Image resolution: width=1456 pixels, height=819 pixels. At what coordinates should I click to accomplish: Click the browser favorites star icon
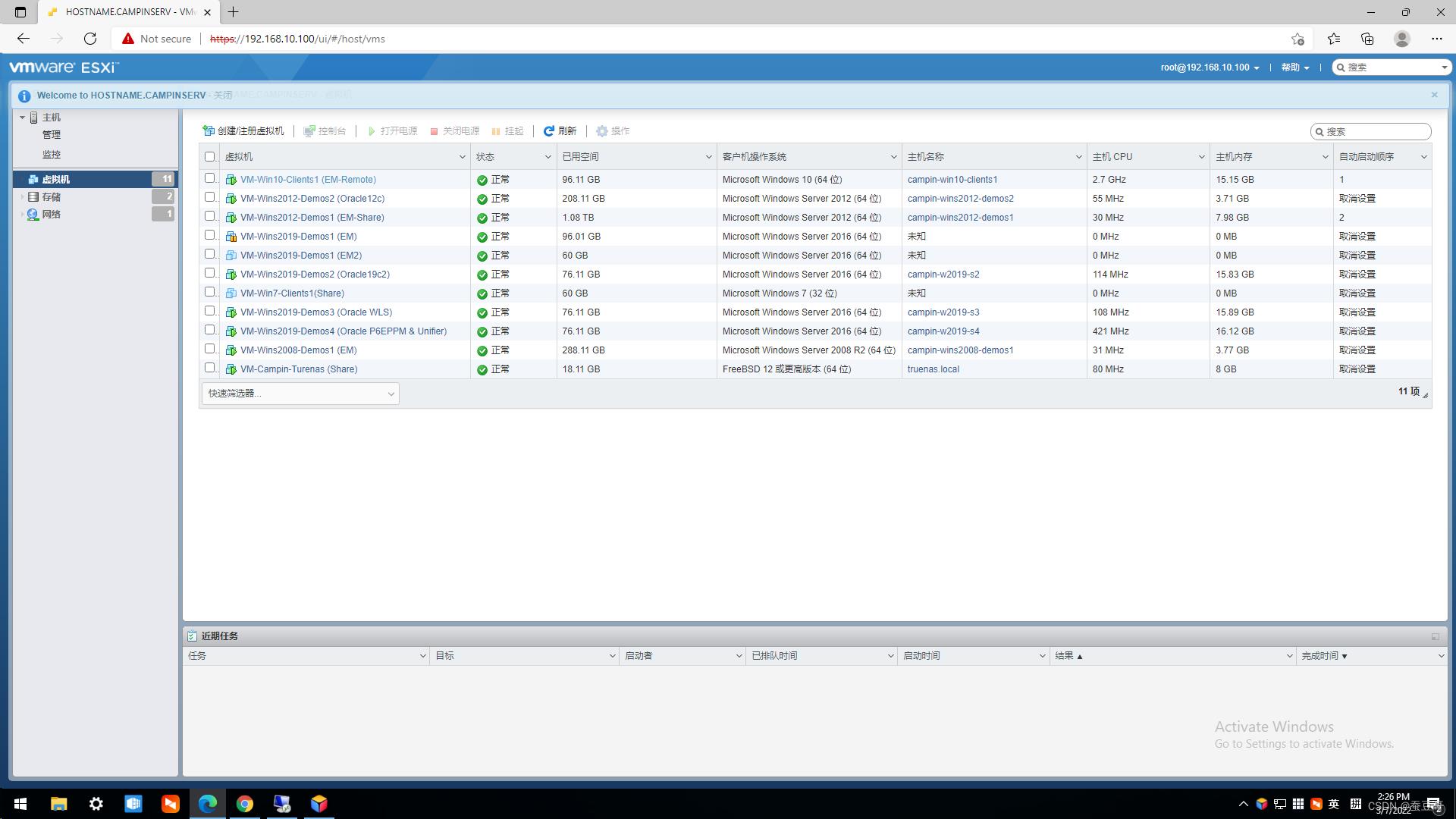(1333, 39)
